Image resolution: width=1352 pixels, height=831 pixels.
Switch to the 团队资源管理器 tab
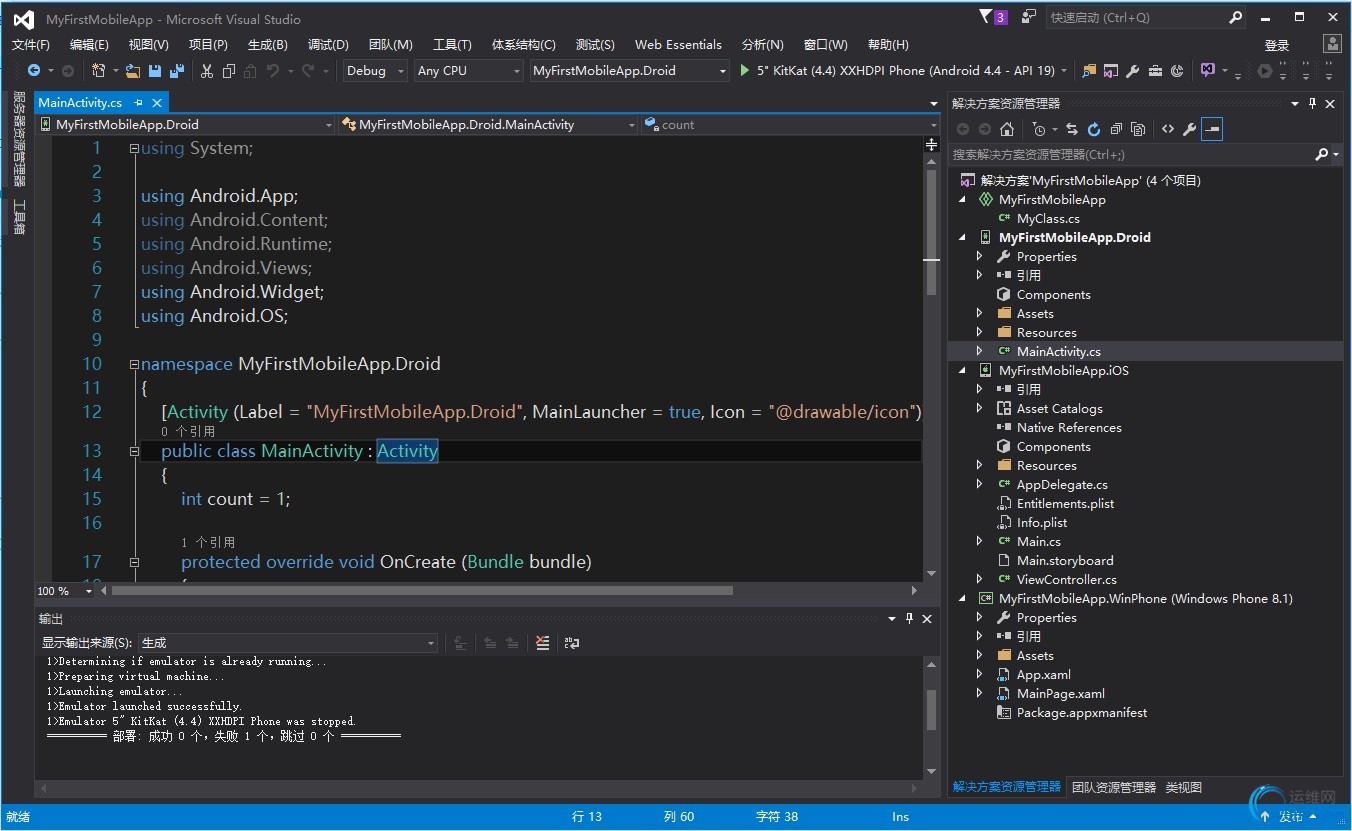(x=1113, y=787)
